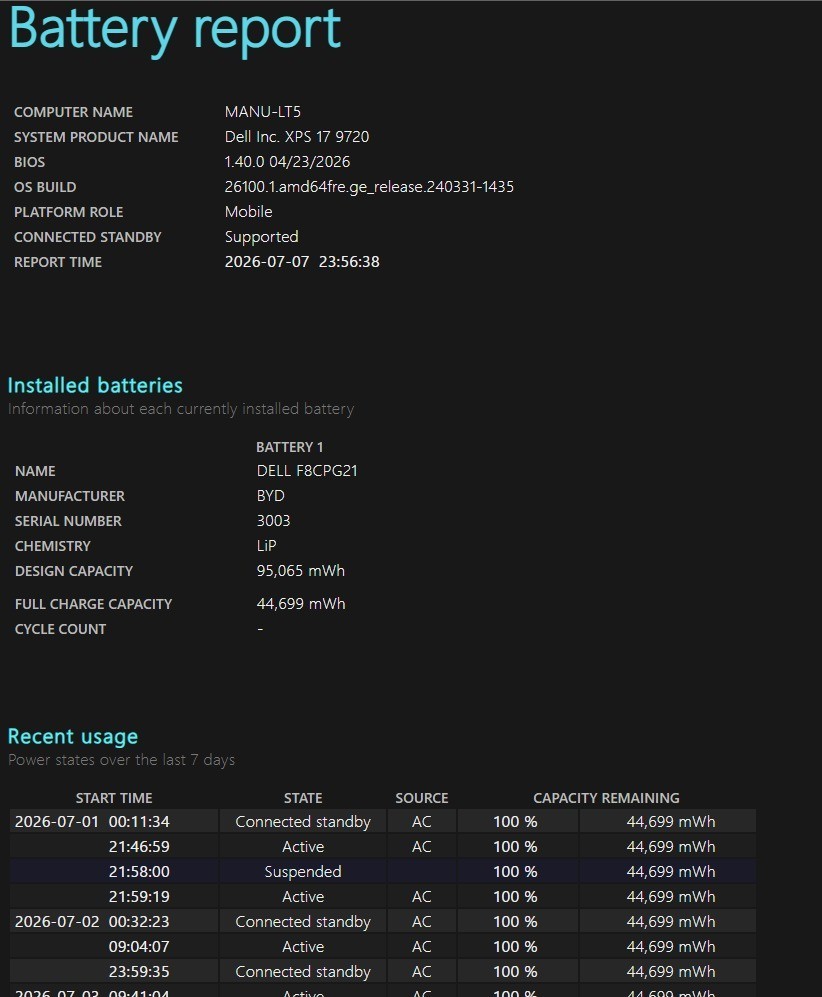Viewport: 822px width, 997px height.
Task: Click the platform role value "Mobile"
Action: (249, 212)
